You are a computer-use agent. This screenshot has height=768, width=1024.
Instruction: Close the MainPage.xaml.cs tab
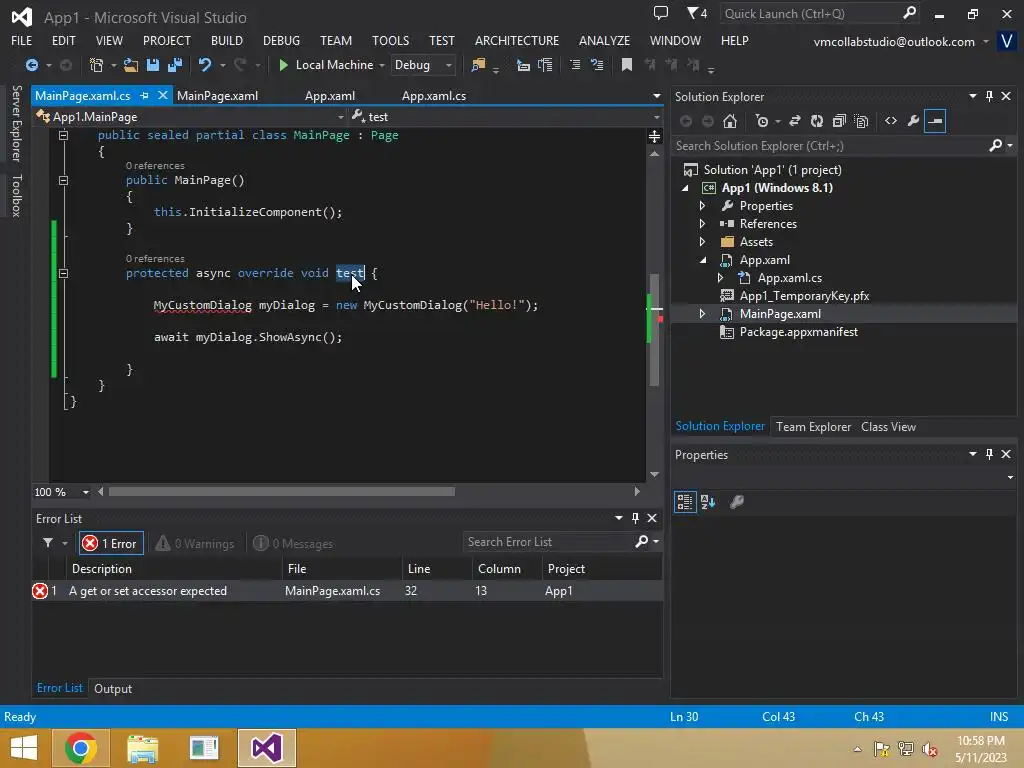click(x=163, y=95)
